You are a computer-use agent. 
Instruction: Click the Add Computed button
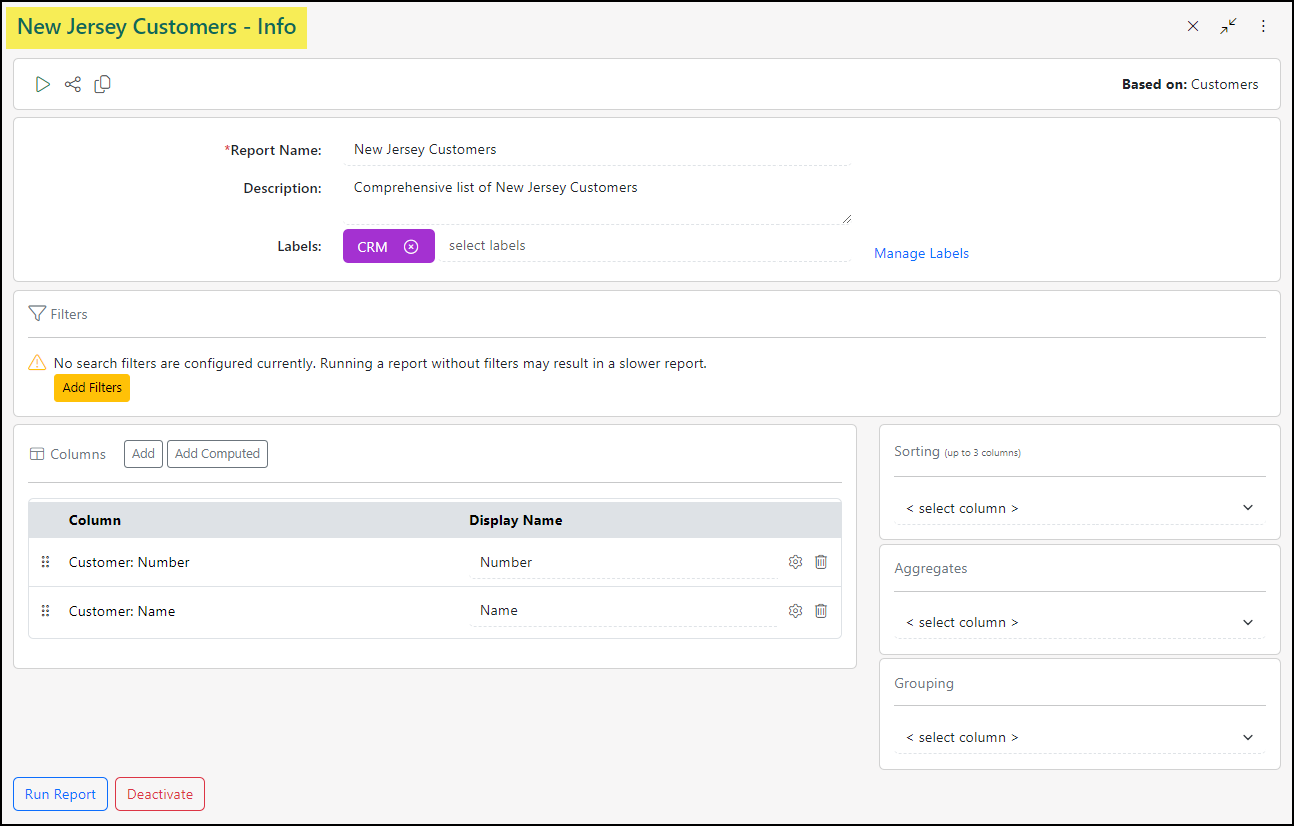point(217,454)
